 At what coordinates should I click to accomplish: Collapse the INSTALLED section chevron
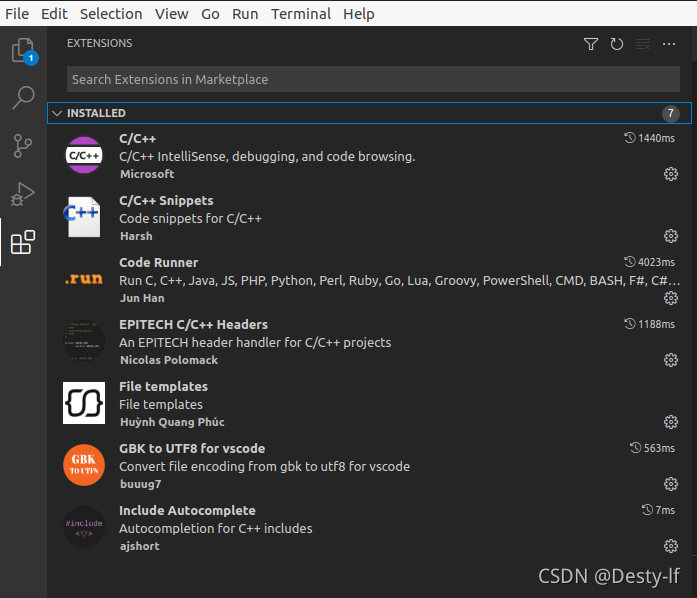pyautogui.click(x=57, y=113)
